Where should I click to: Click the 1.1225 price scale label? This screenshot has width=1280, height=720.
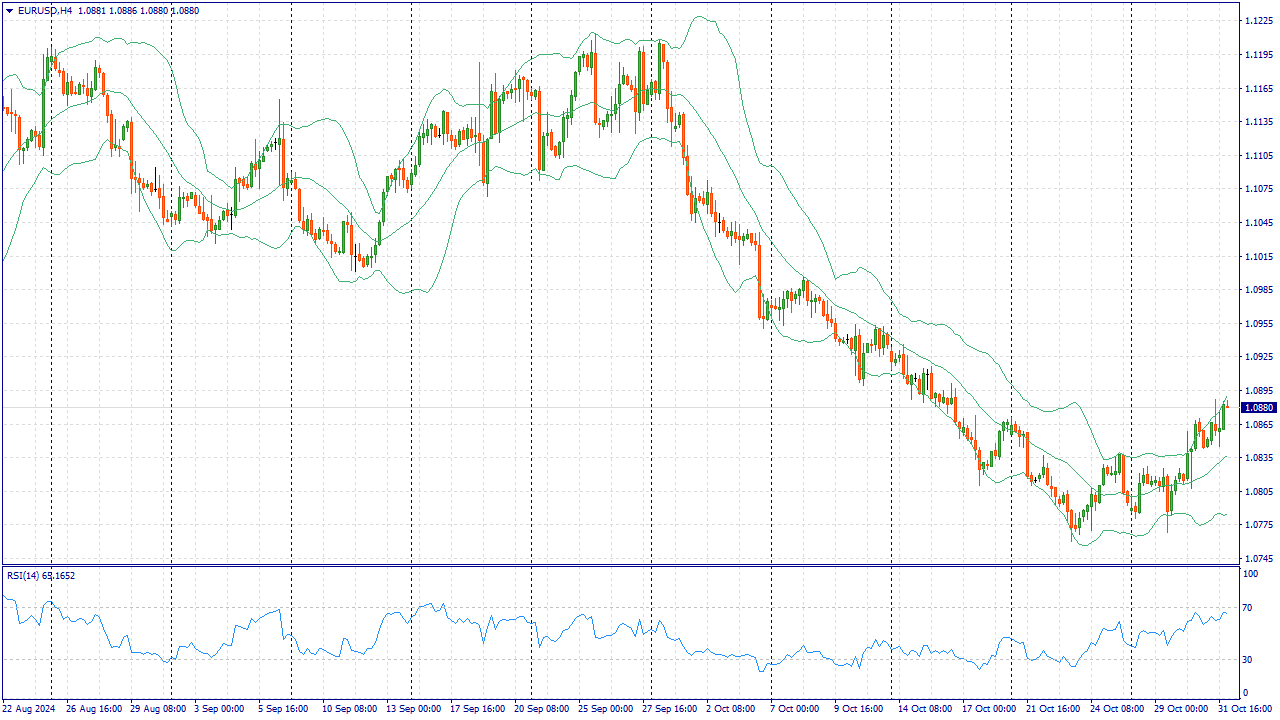(1258, 21)
